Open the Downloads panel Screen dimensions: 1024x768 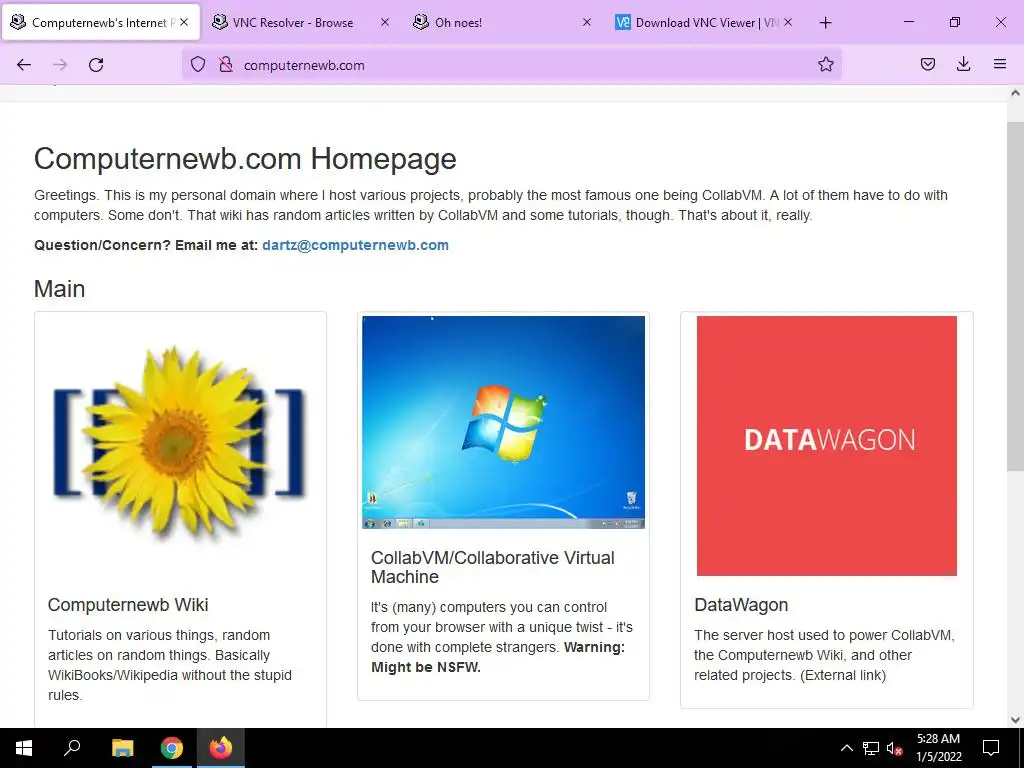coord(963,65)
